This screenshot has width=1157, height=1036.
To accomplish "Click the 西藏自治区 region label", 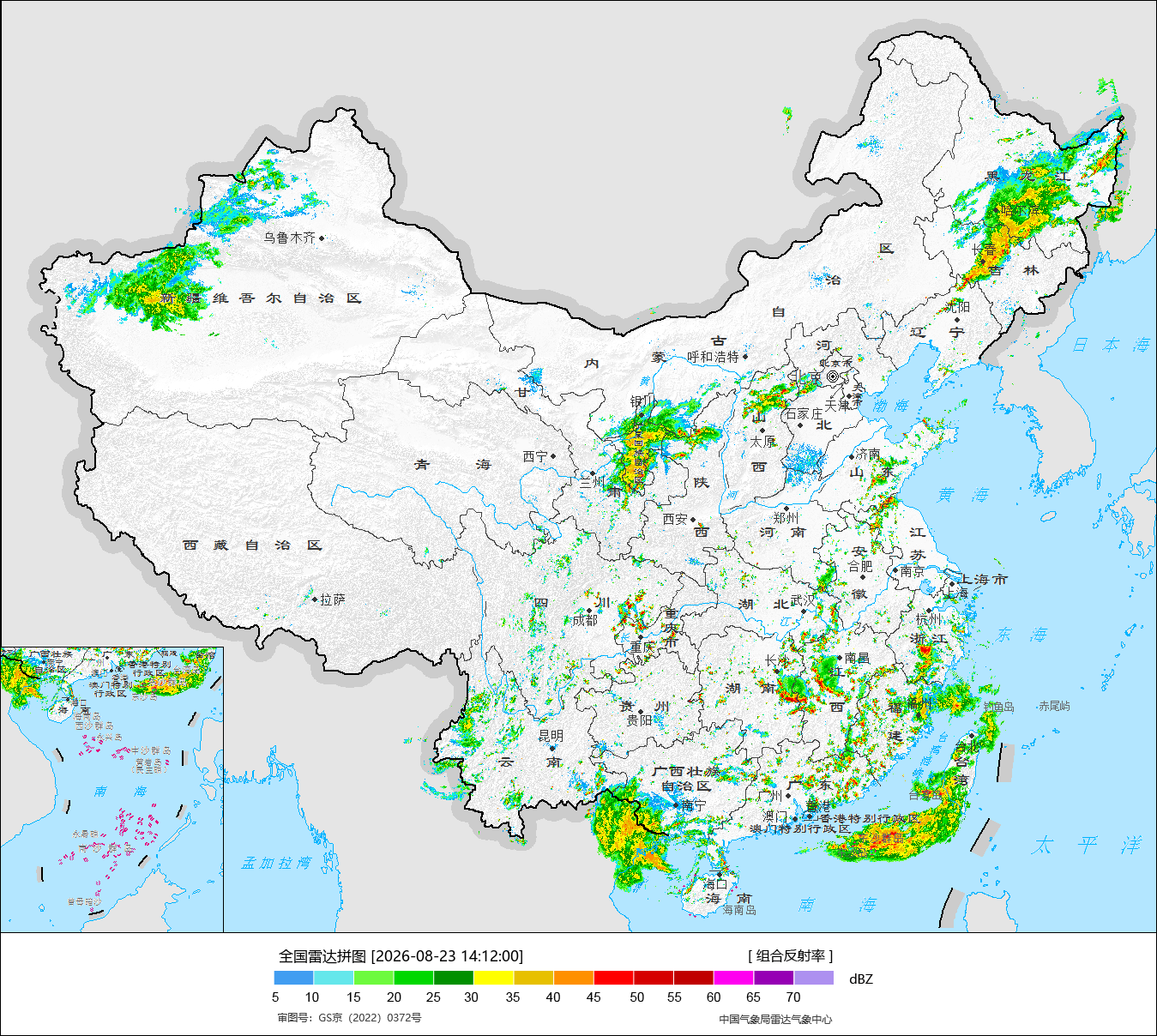I will click(x=251, y=545).
